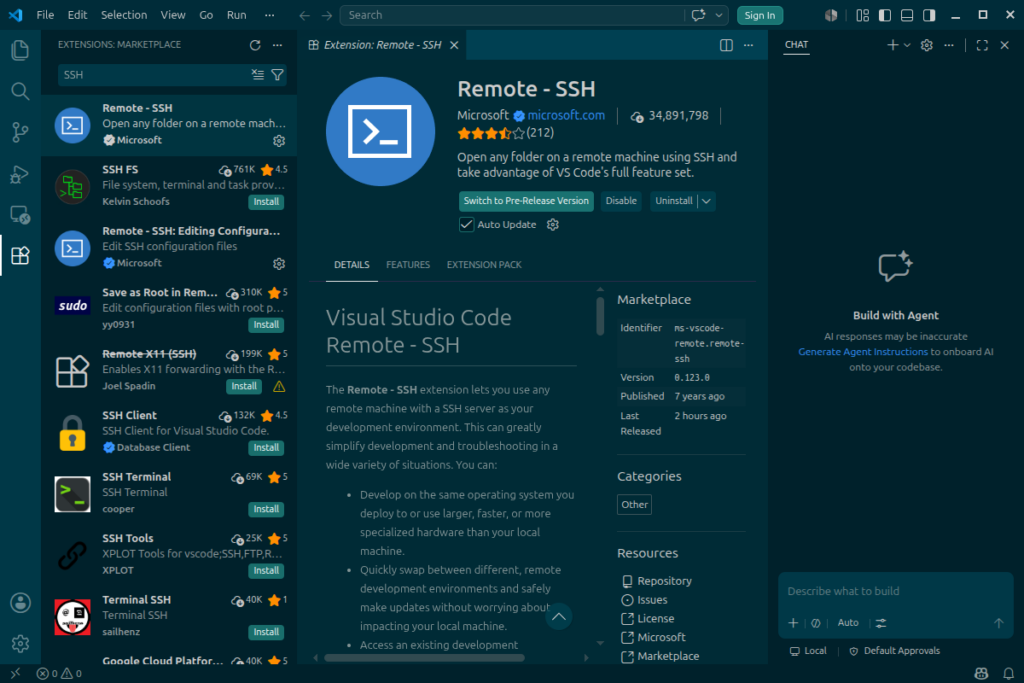Screen dimensions: 1024x683
Task: Open extensions view more actions menu
Action: 278,45
